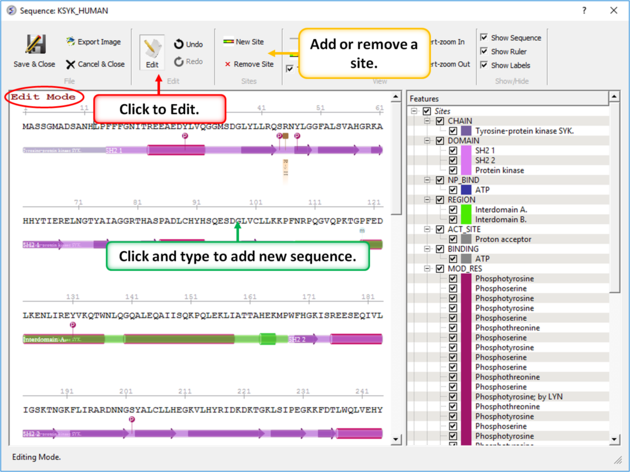Open the help question mark
The image size is (630, 472).
tap(584, 10)
